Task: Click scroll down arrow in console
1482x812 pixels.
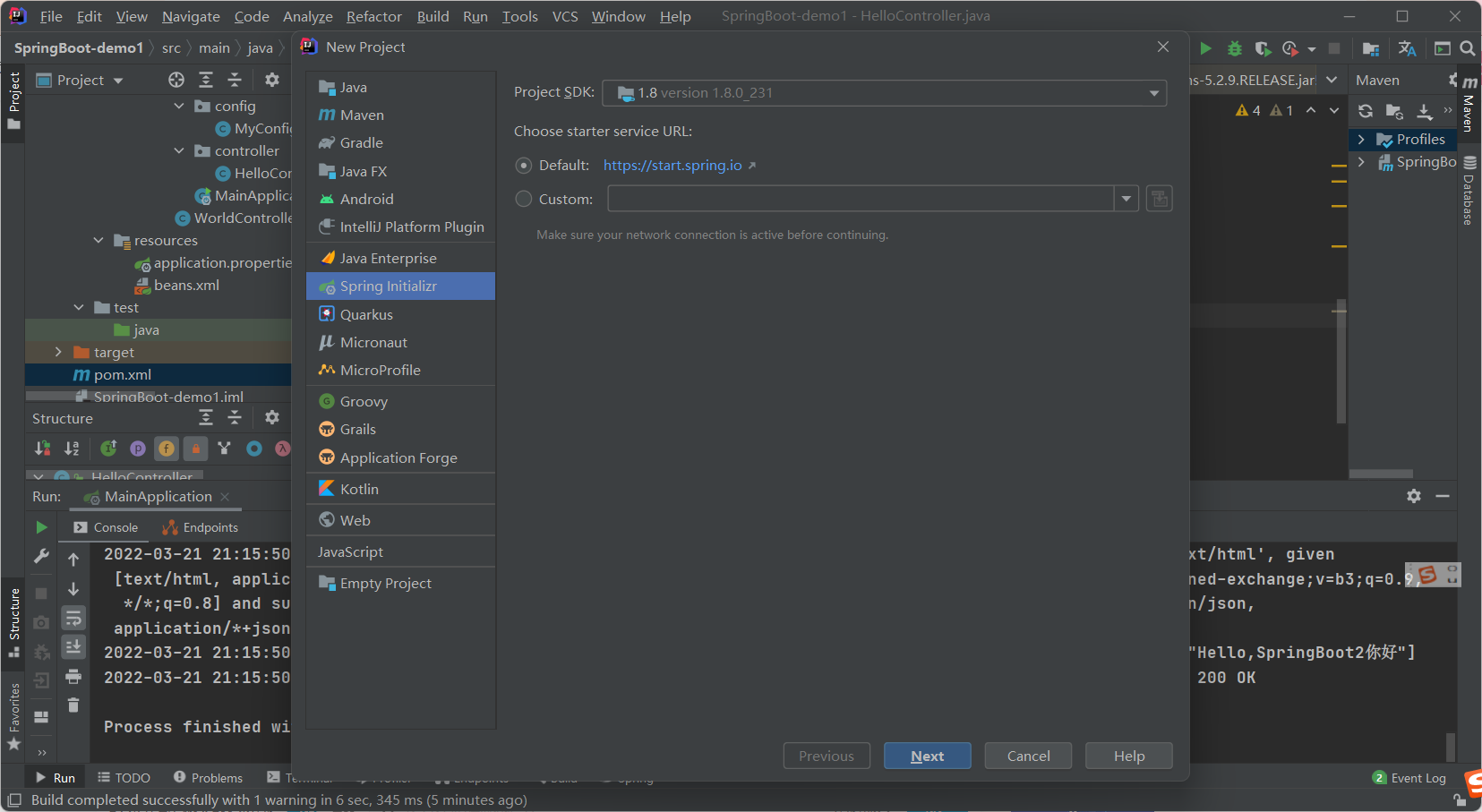Action: 73,589
